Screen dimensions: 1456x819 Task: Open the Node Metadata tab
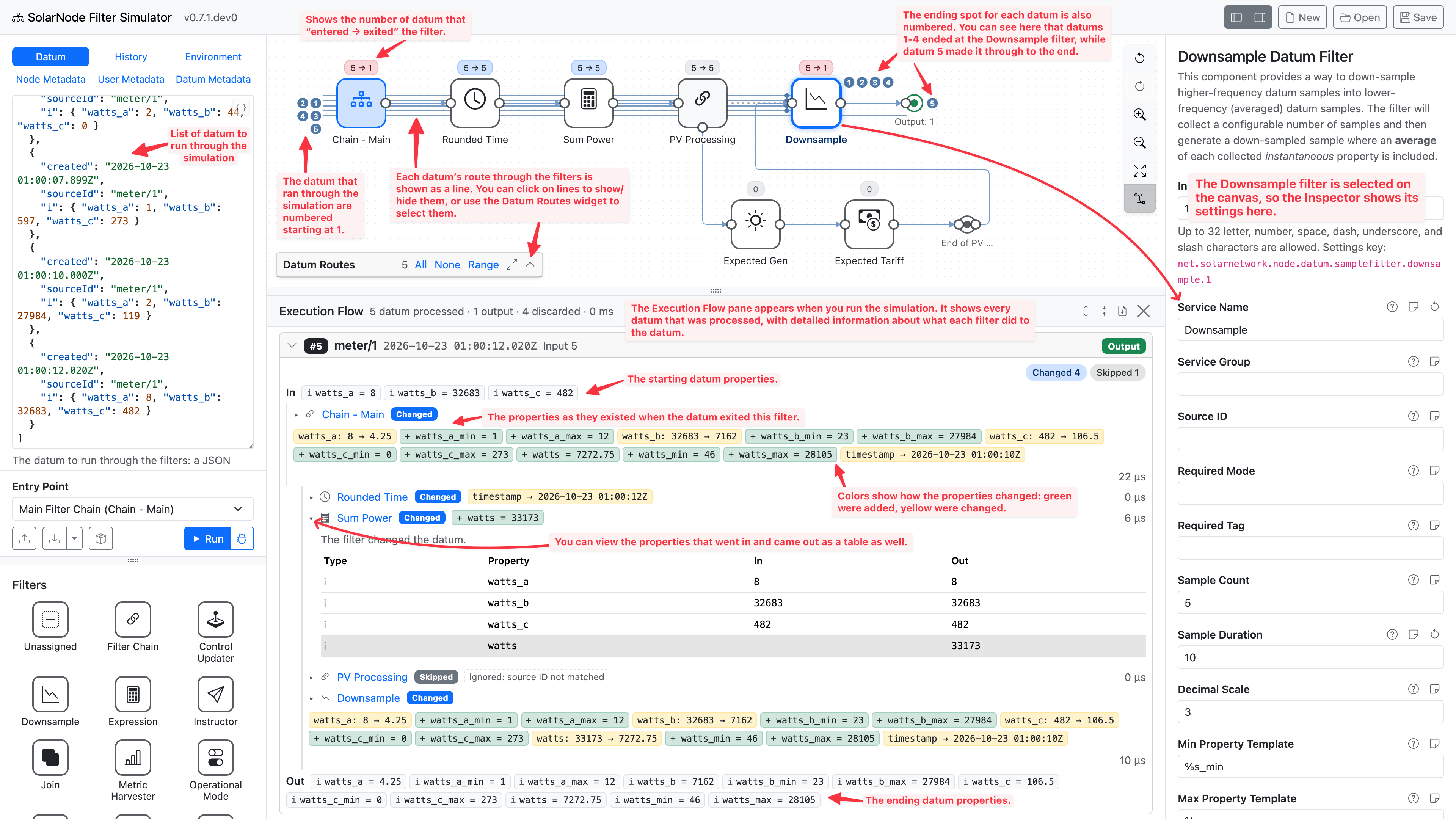pyautogui.click(x=50, y=80)
